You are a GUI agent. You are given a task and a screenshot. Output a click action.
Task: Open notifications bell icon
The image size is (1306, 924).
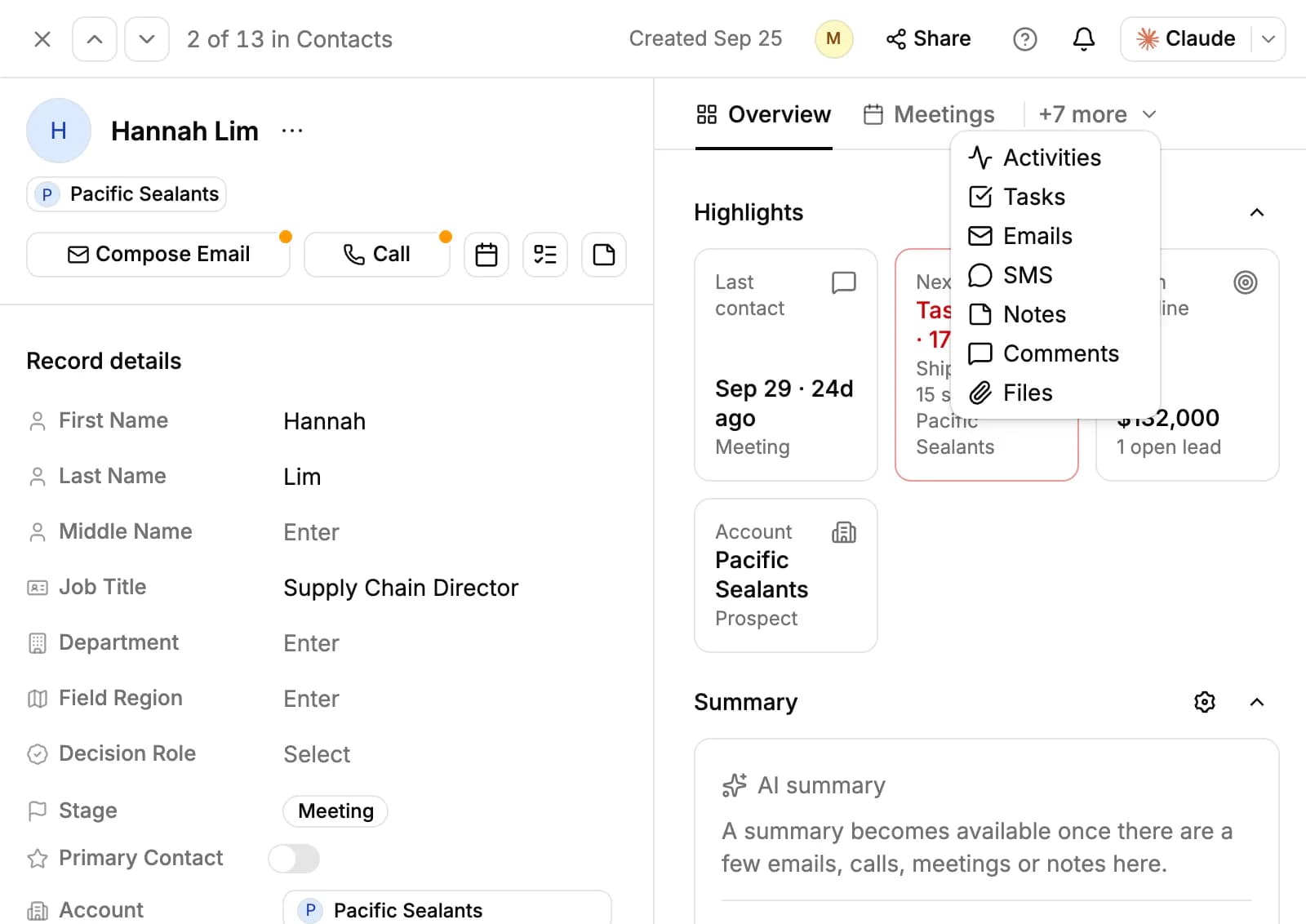[x=1083, y=39]
